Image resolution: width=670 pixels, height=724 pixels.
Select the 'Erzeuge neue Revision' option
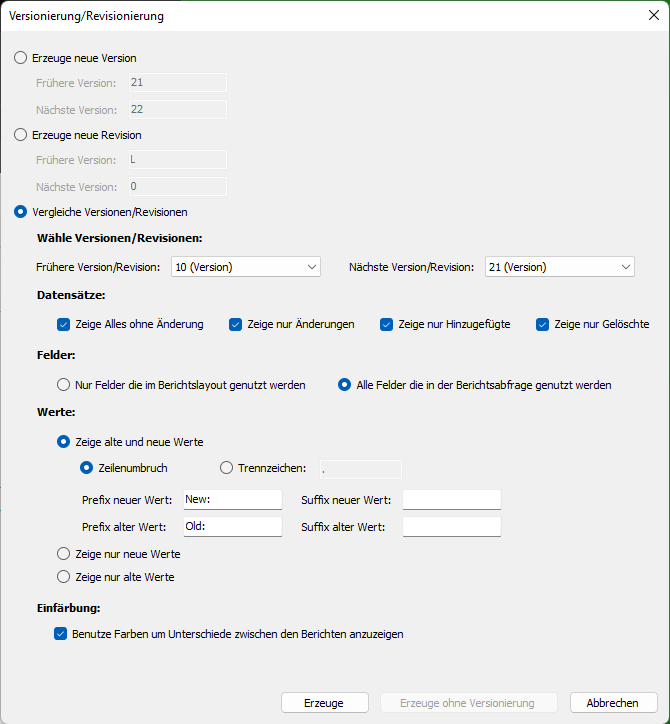21,135
